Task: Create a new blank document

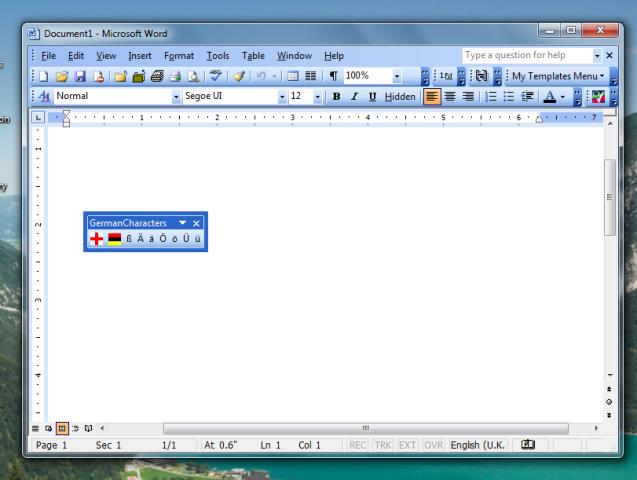Action: click(x=43, y=76)
